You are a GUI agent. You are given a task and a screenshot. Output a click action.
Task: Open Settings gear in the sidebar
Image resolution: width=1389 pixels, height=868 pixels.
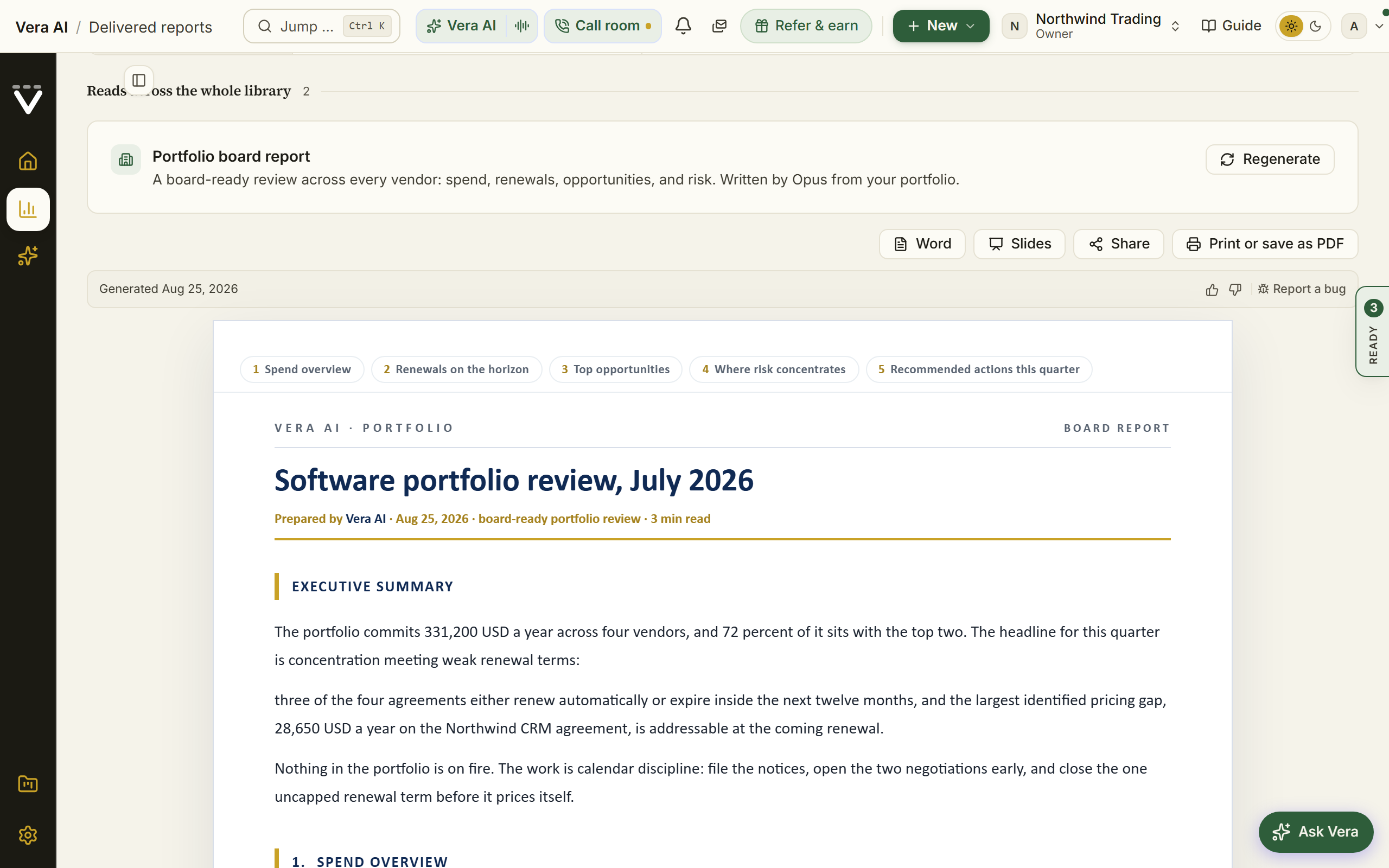pos(28,835)
